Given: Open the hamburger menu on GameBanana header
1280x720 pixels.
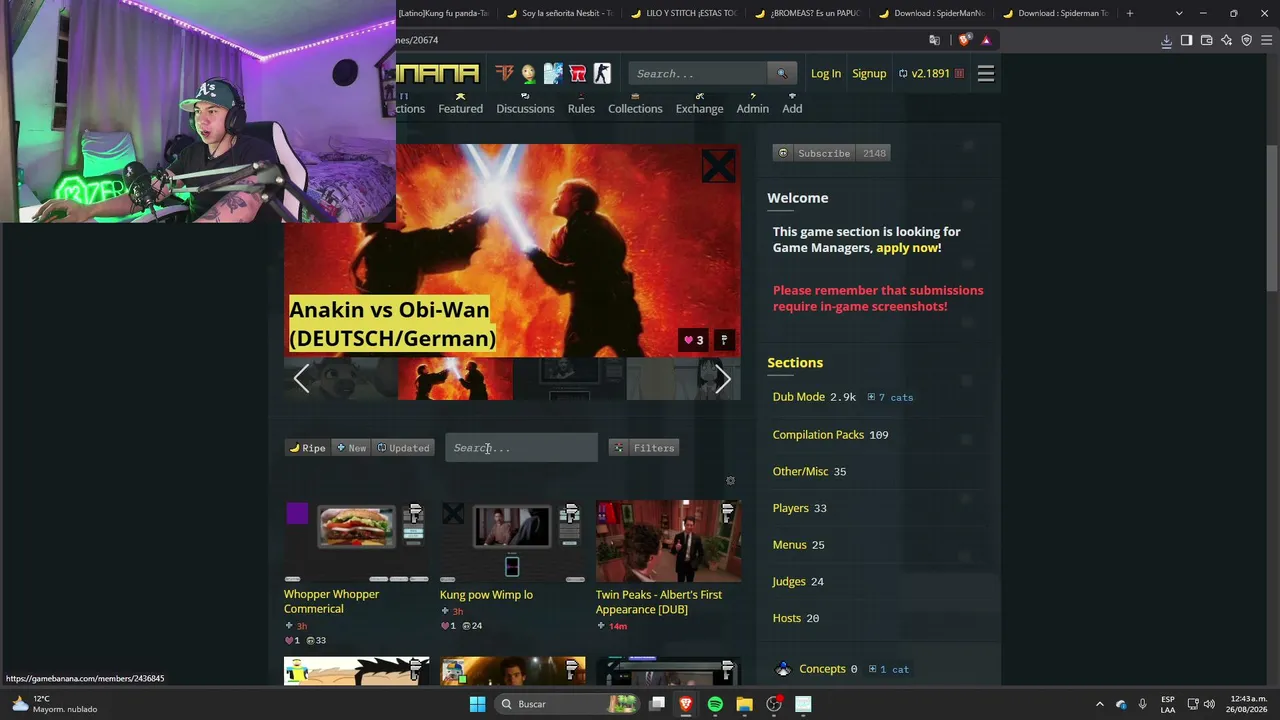Looking at the screenshot, I should pos(986,73).
